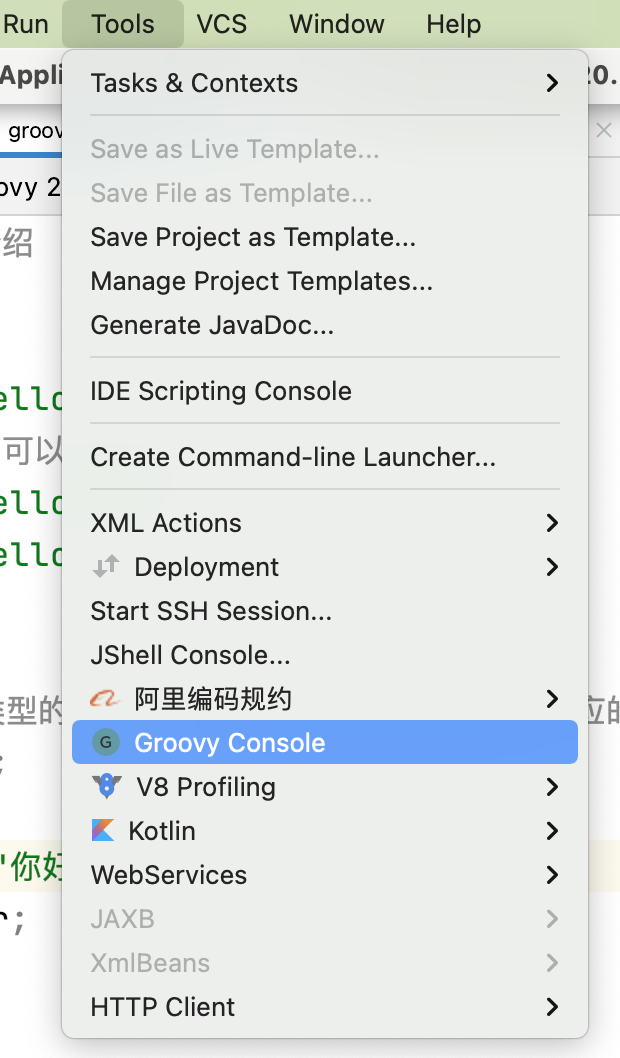Open JShell Console entry

190,655
